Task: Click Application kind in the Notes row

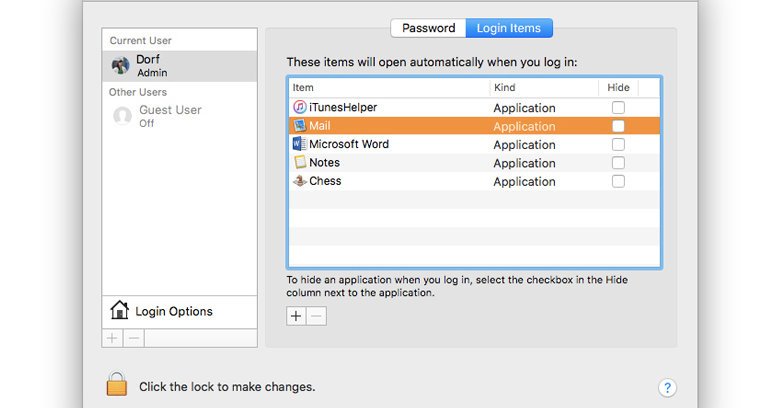Action: (524, 163)
